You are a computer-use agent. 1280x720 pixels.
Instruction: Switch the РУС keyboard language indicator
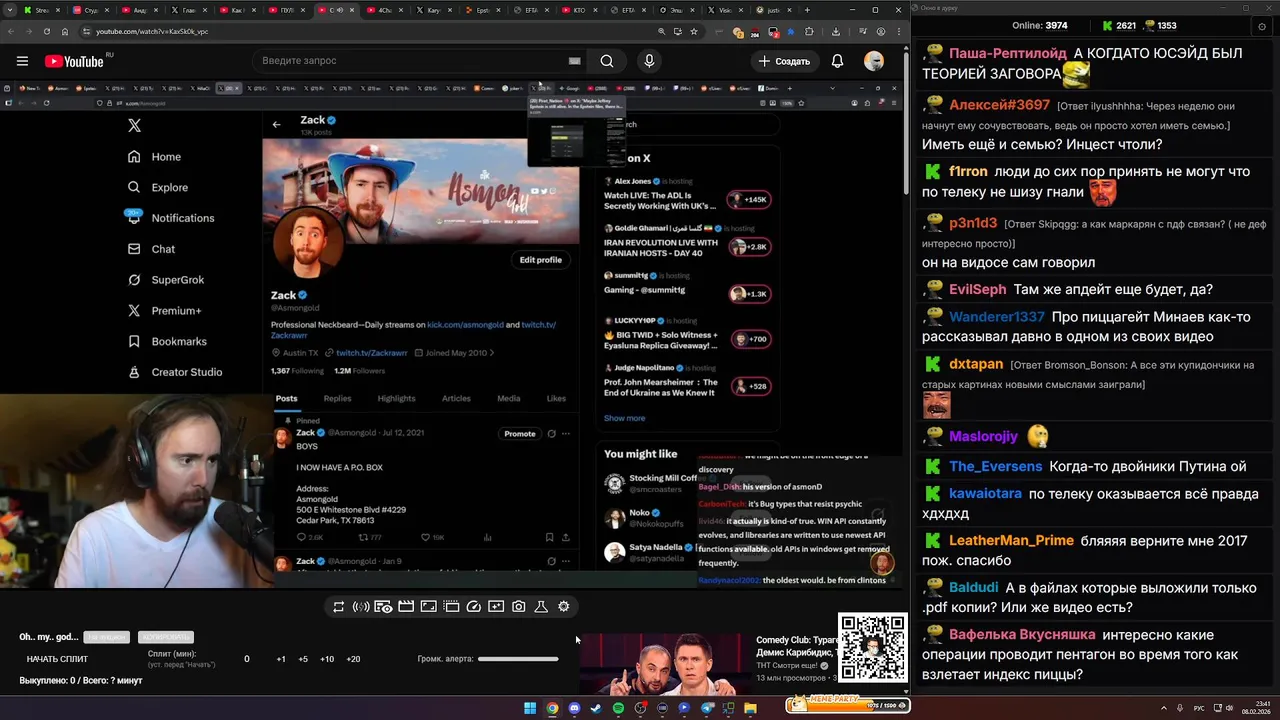coord(1199,709)
